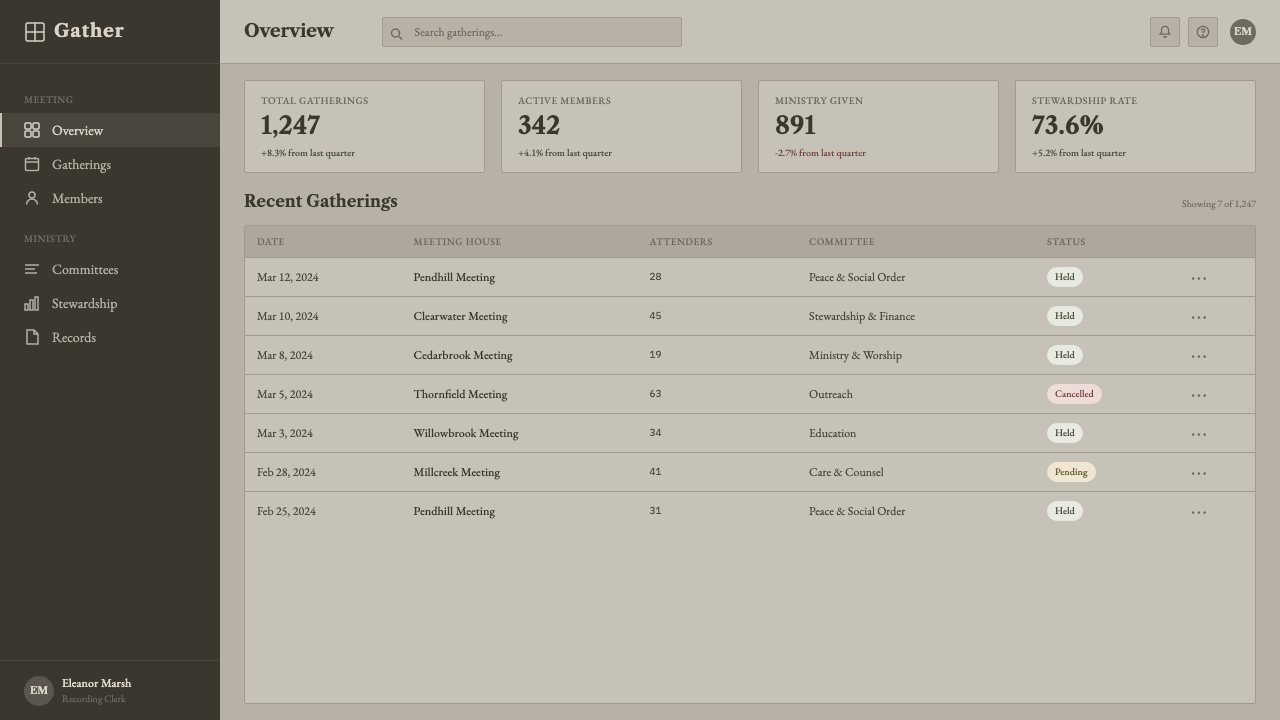Click the EM avatar in top bar
This screenshot has width=1280, height=720.
click(1243, 32)
